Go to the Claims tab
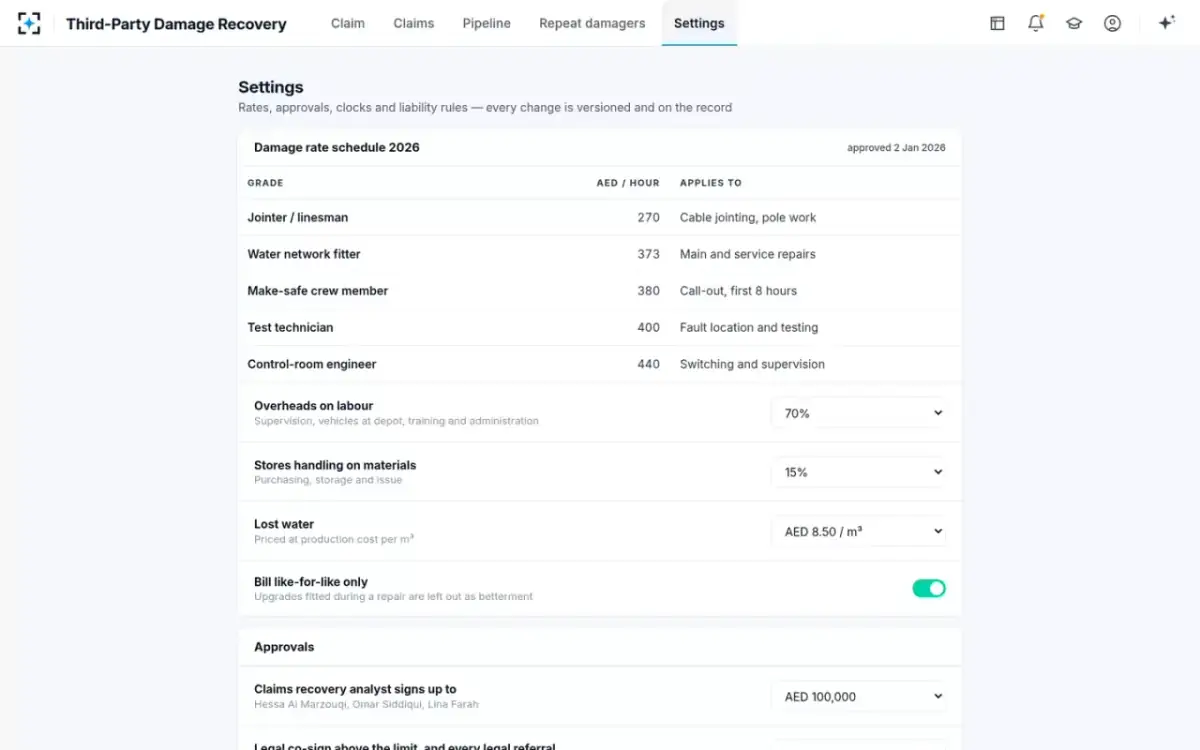Image resolution: width=1200 pixels, height=750 pixels. coord(414,23)
